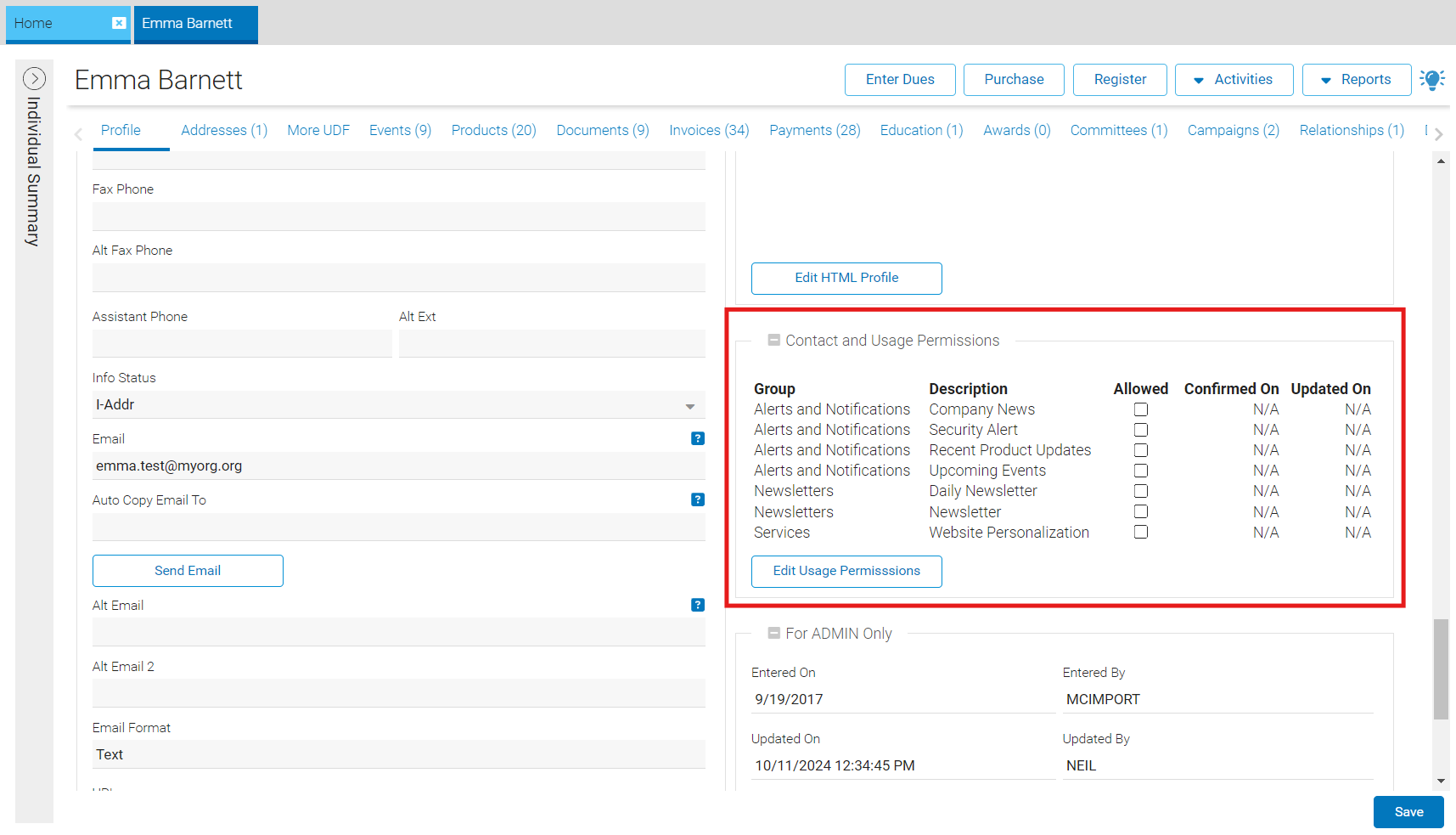
Task: Click into the Assistant Phone field
Action: 242,343
